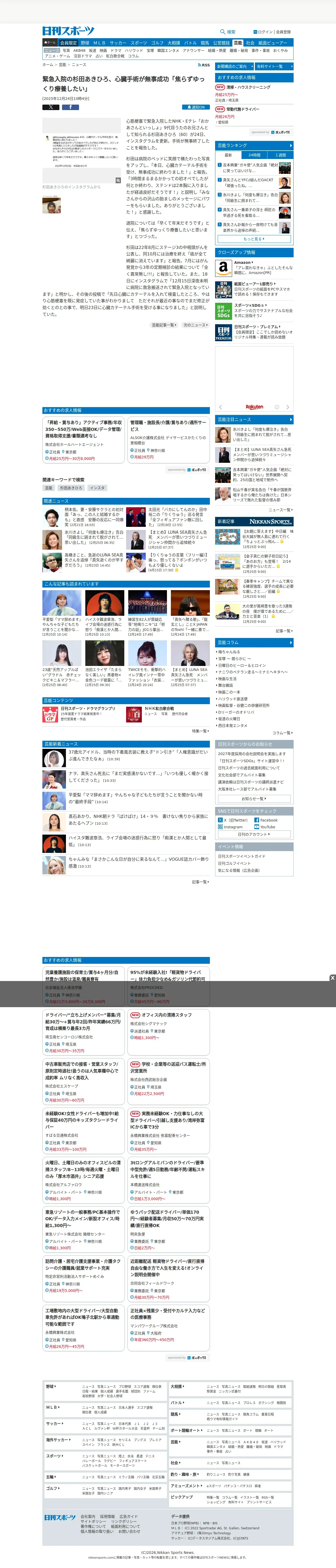Open 芸能記事一覧 button
Image resolution: width=336 pixels, height=1568 pixels.
point(164,325)
